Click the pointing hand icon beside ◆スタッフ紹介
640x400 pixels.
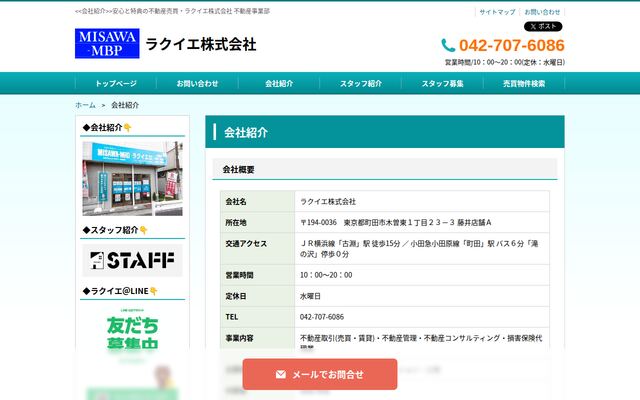[143, 230]
